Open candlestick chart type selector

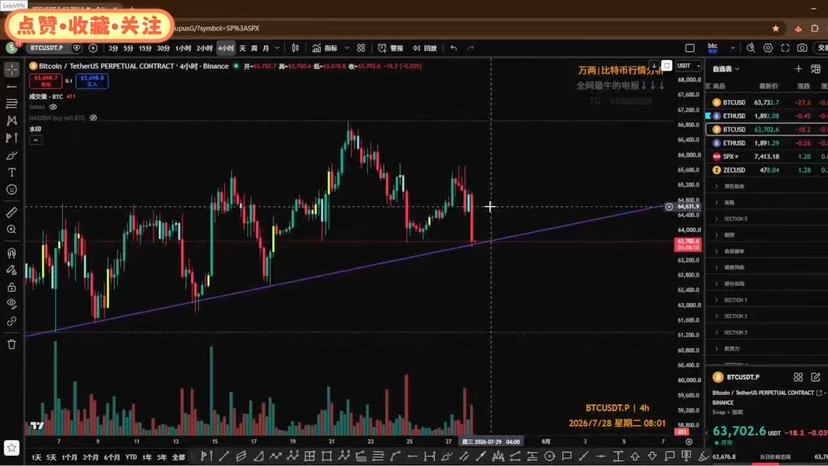tap(295, 48)
